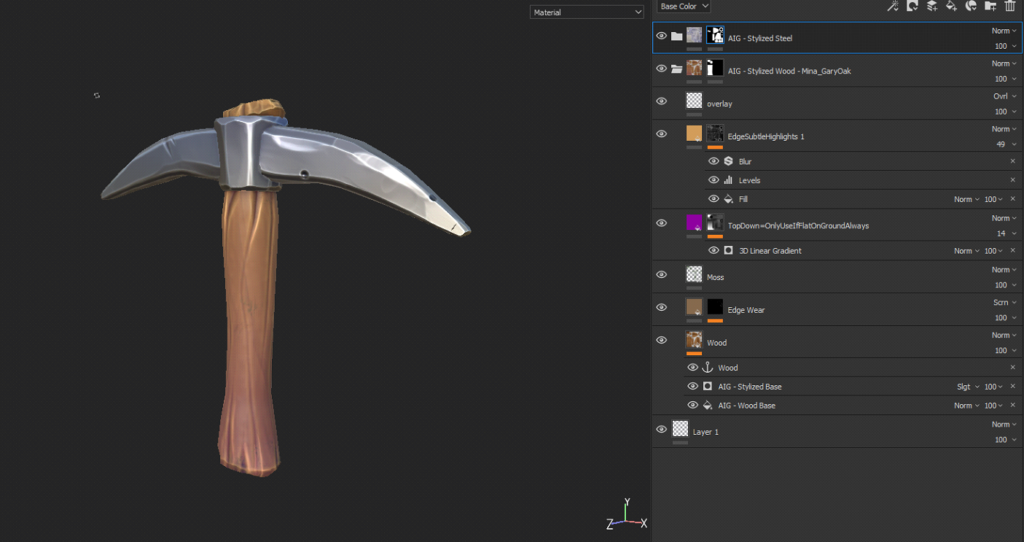
Task: Hide the TopDown=OnlyUseIfFlatOnGroundAlways layer
Action: (662, 223)
